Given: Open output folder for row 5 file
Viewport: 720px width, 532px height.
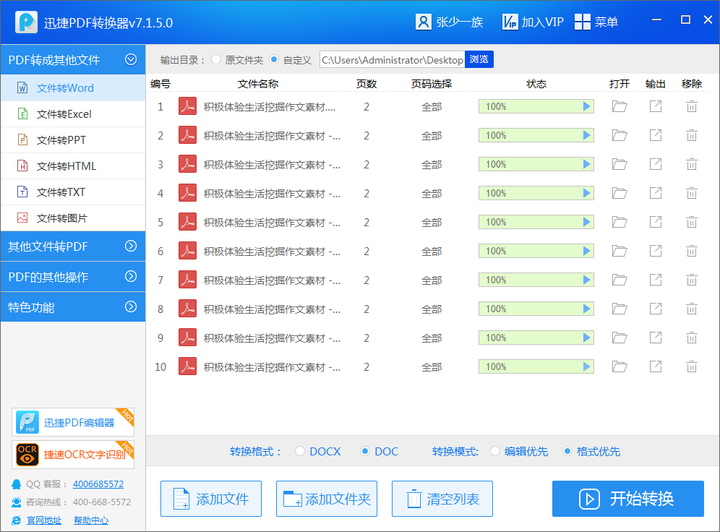Looking at the screenshot, I should [619, 222].
